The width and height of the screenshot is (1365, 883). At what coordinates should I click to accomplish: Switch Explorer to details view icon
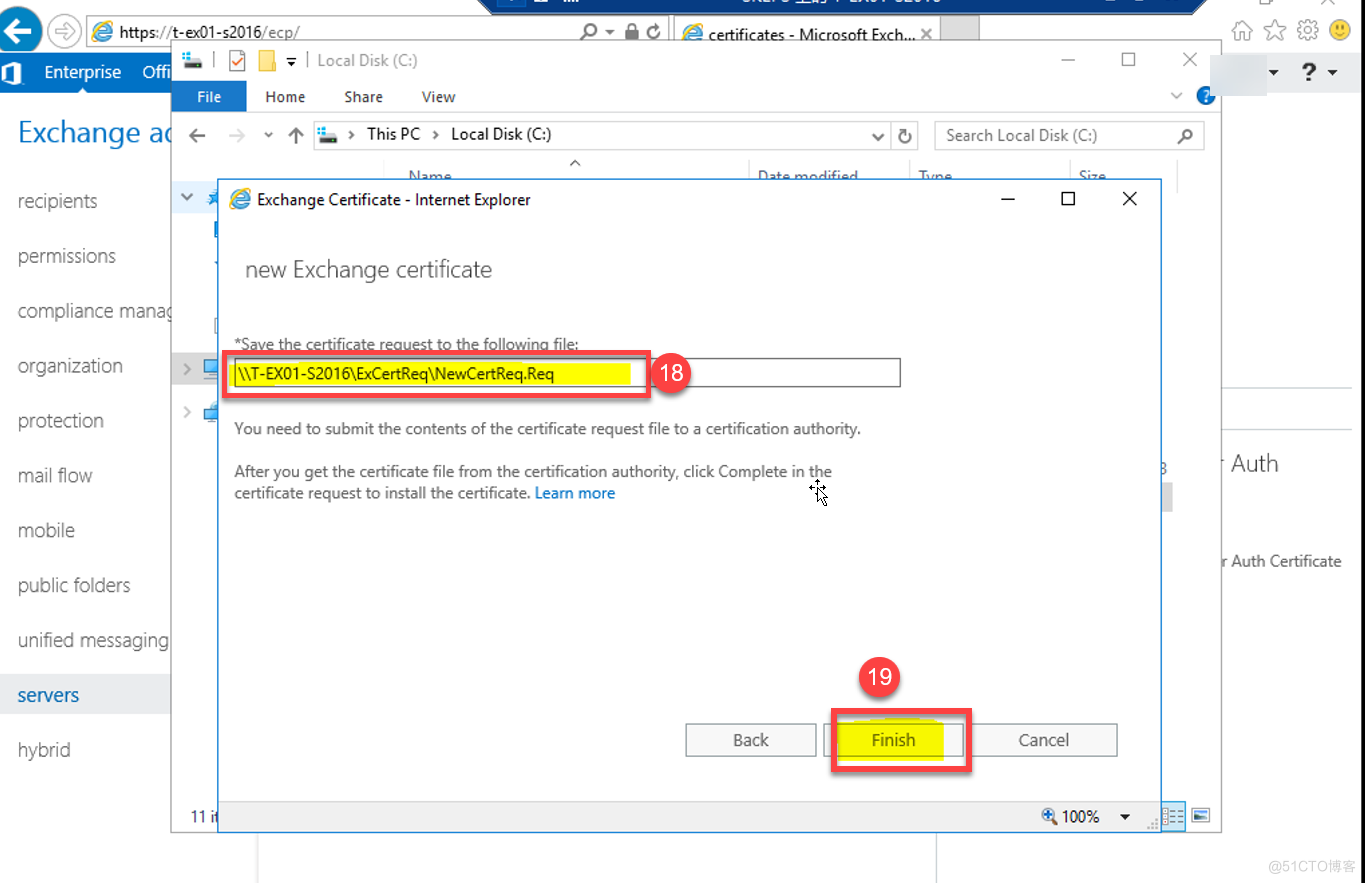(x=1174, y=815)
